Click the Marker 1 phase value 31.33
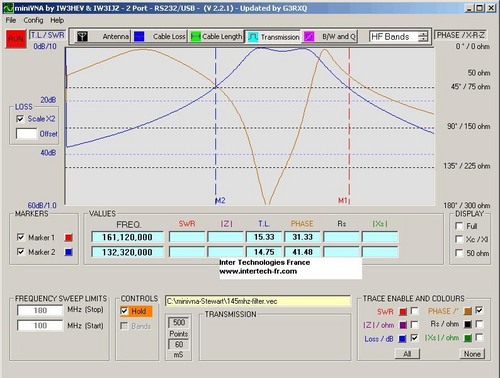The image size is (500, 378). pyautogui.click(x=302, y=237)
